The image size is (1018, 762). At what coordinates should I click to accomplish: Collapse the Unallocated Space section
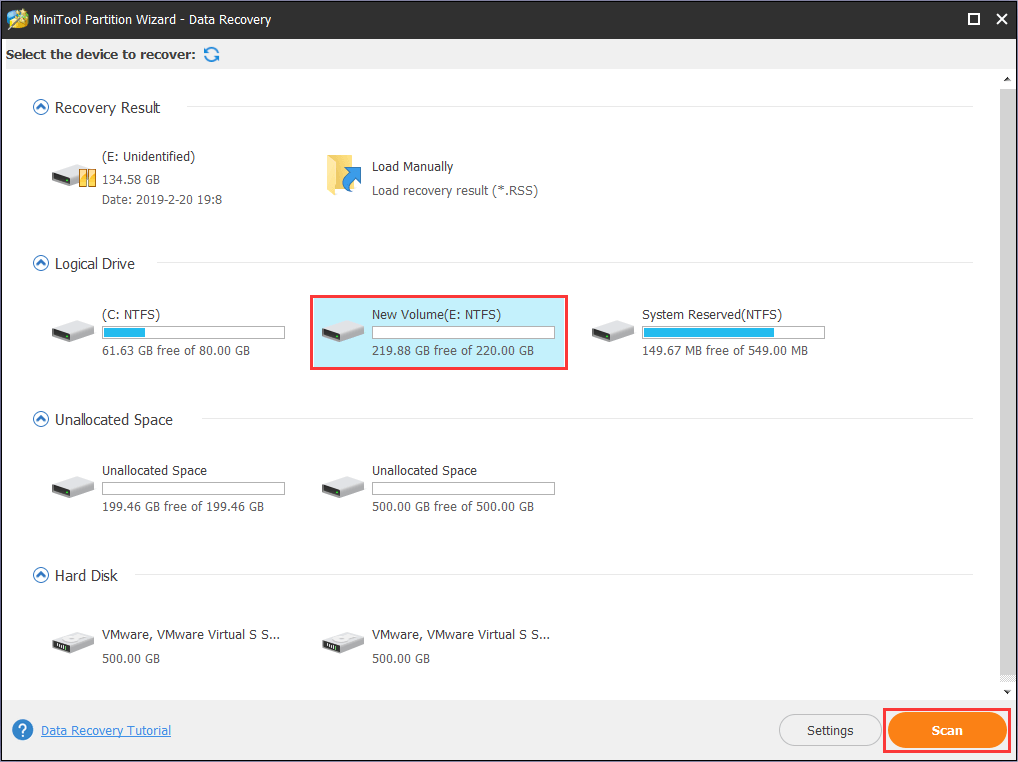40,419
